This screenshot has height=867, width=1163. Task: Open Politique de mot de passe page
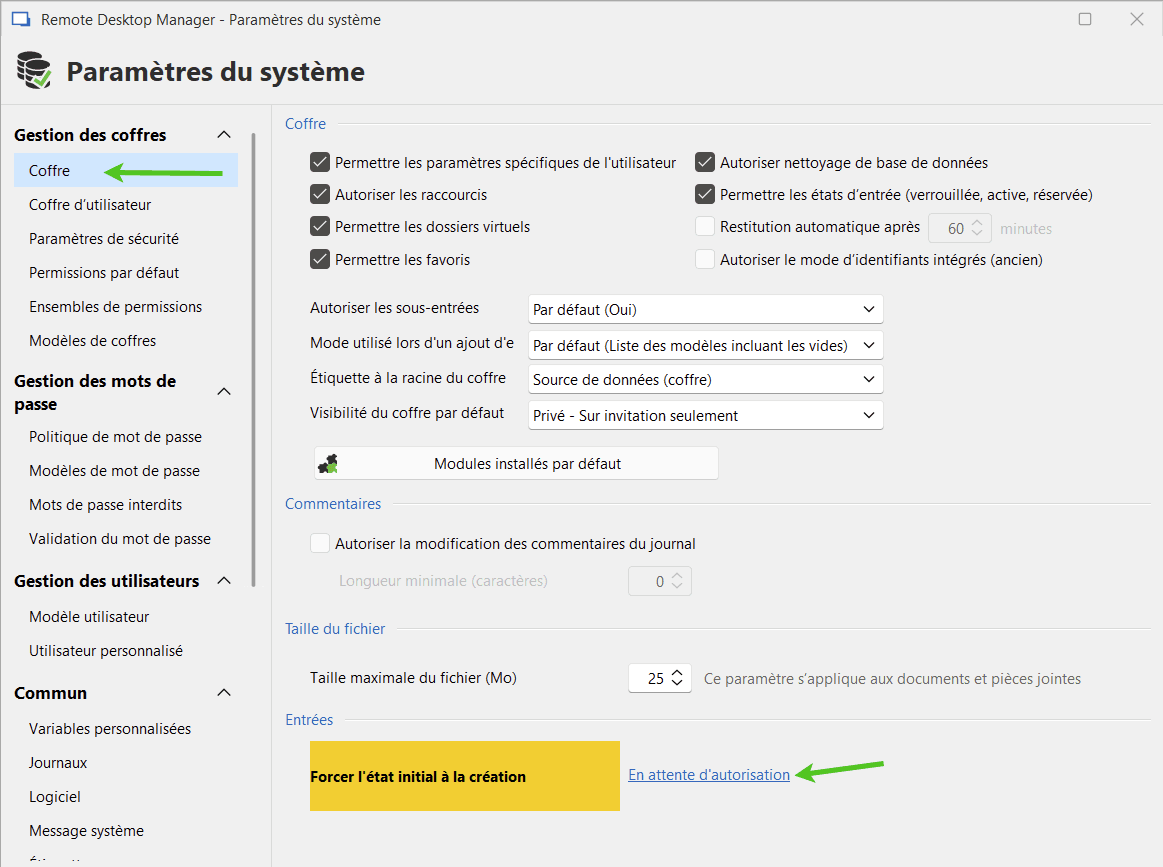tap(115, 437)
